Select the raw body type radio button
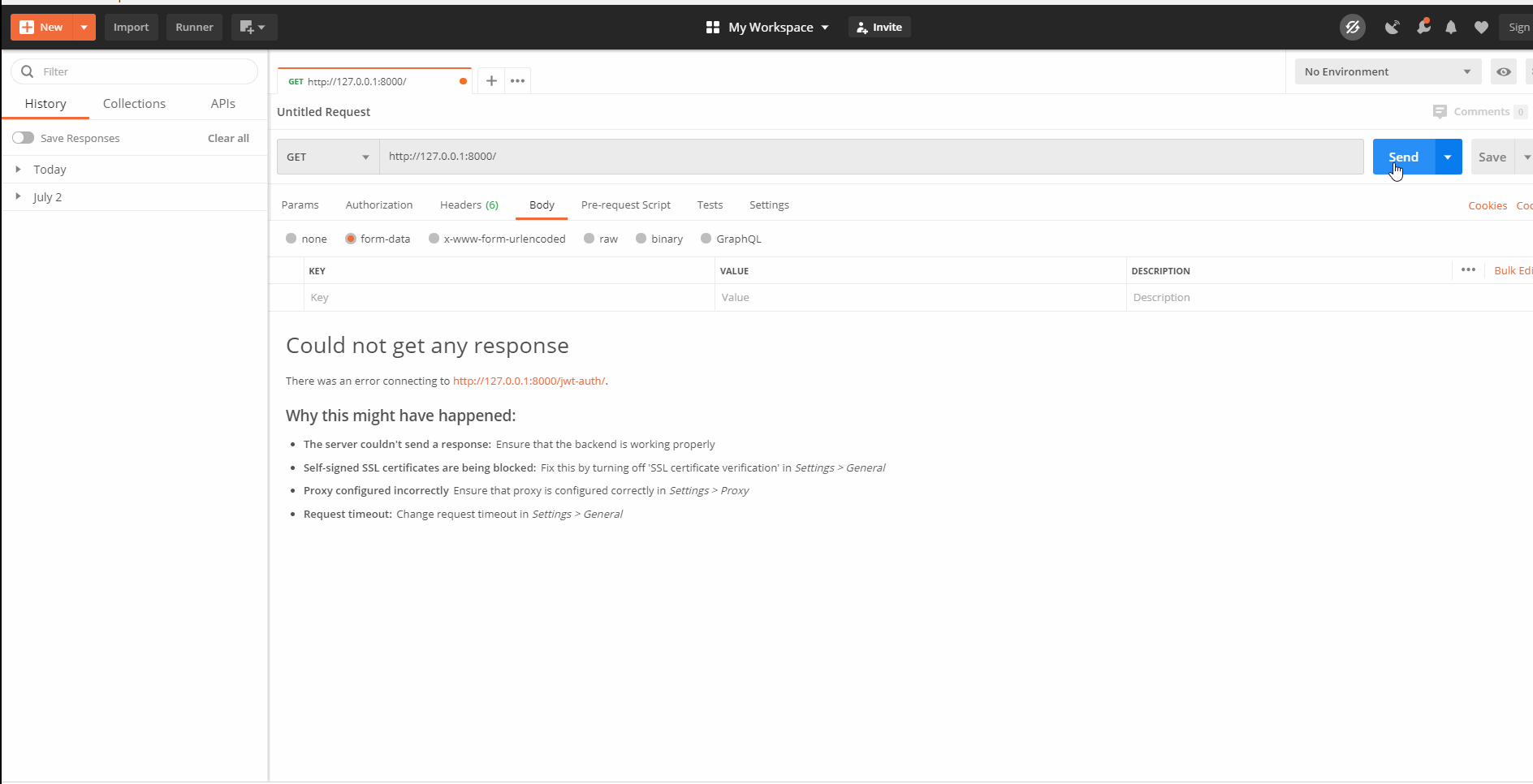The width and height of the screenshot is (1533, 784). coord(589,238)
